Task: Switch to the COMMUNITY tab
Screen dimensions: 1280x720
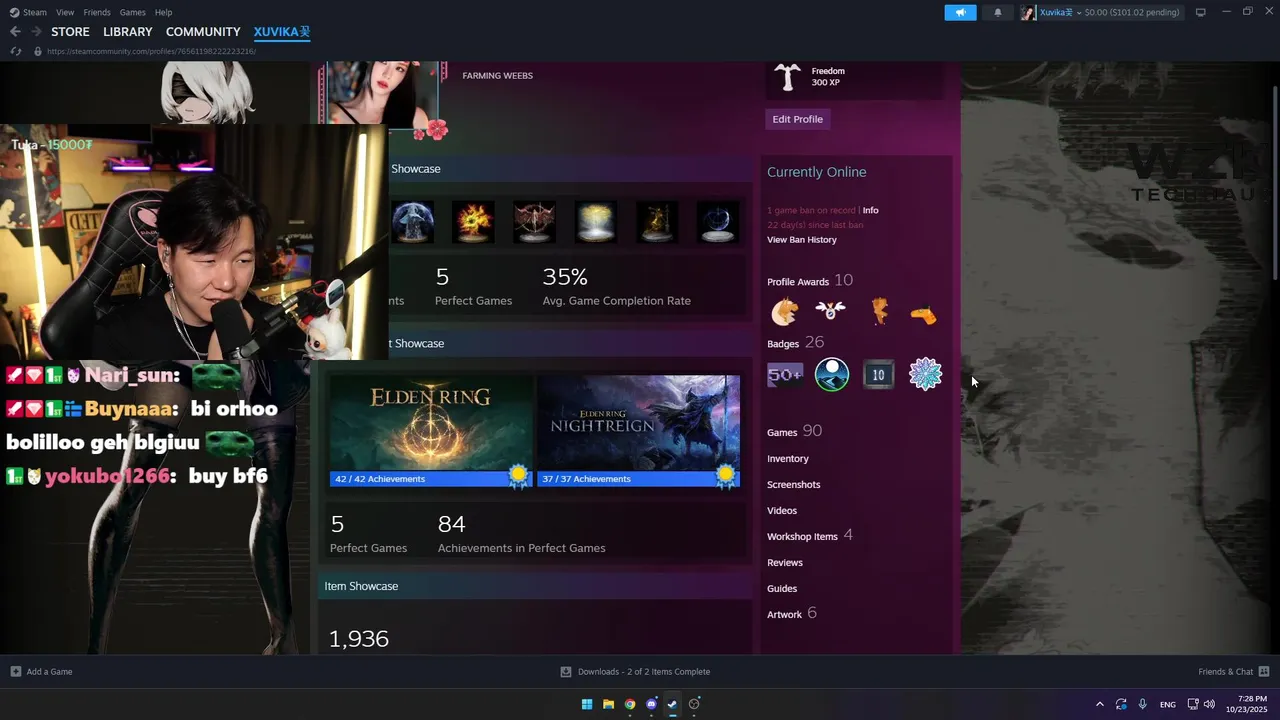Action: pos(203,32)
